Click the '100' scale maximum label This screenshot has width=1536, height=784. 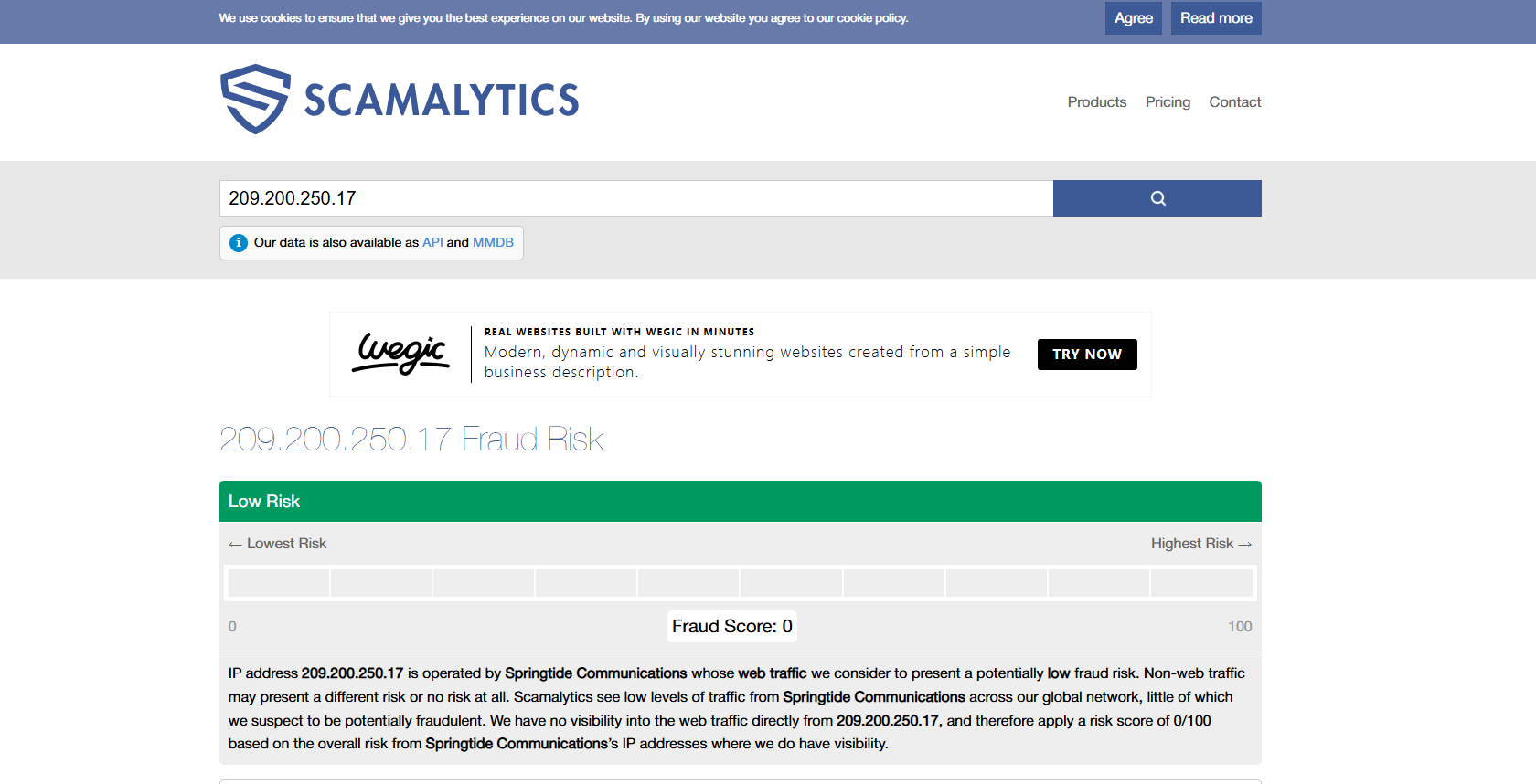[x=1240, y=627]
